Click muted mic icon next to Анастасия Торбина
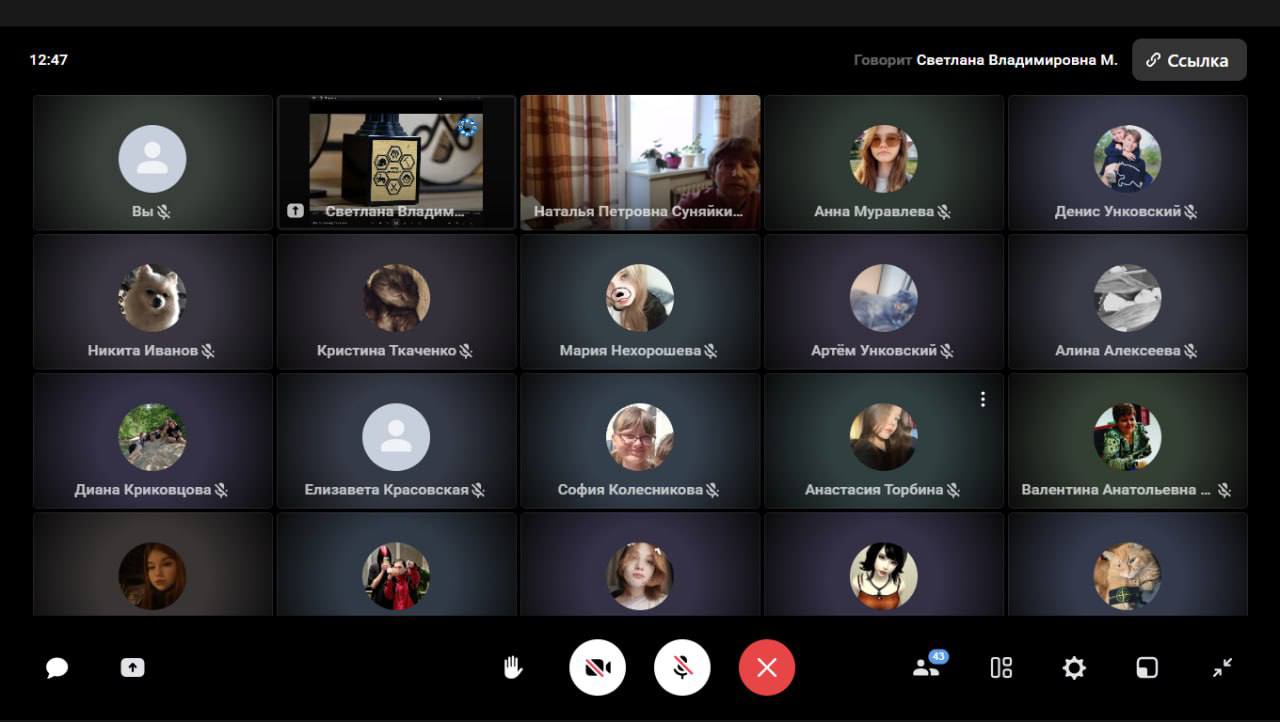The height and width of the screenshot is (722, 1280). pos(954,490)
